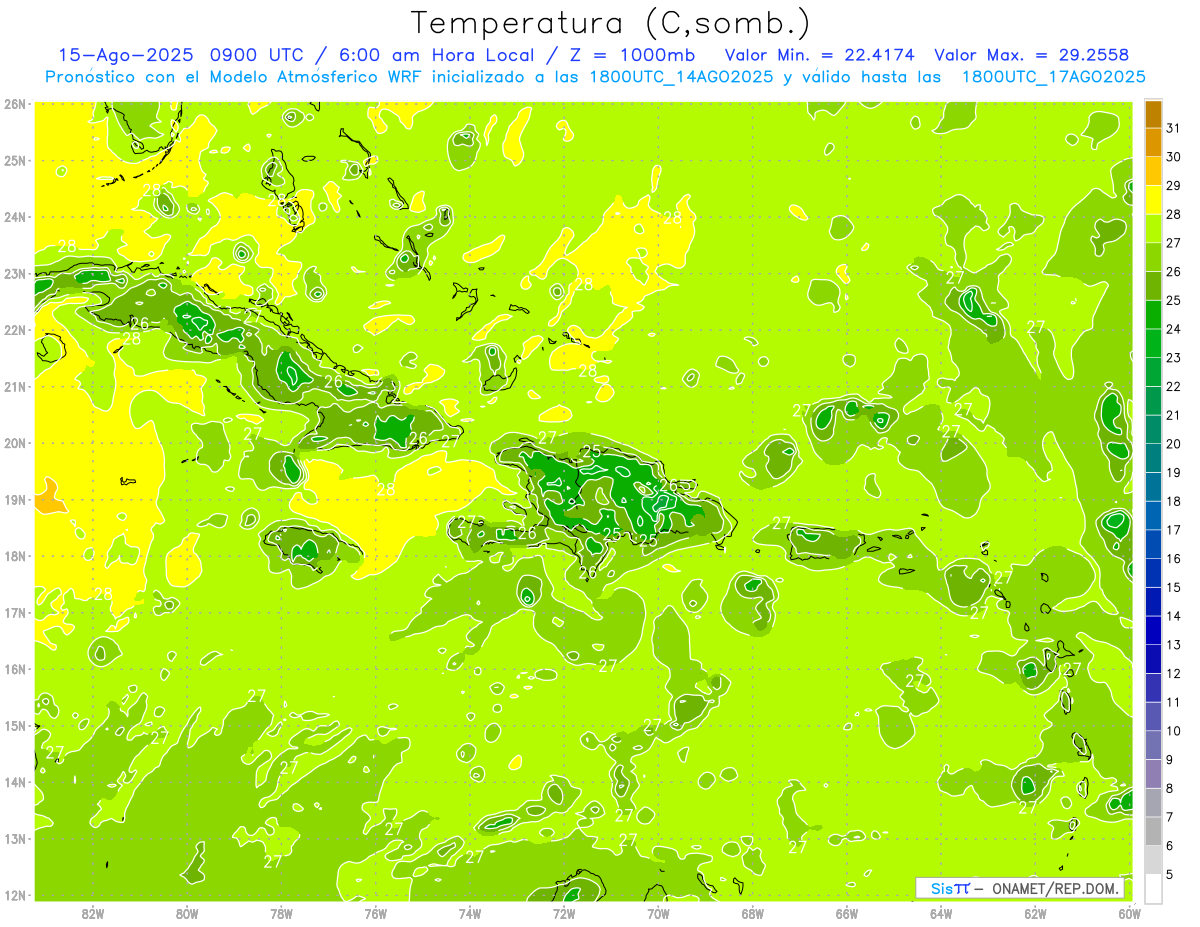Select the green legend swatch between 24 and 25
Image resolution: width=1200 pixels, height=927 pixels.
click(1153, 314)
